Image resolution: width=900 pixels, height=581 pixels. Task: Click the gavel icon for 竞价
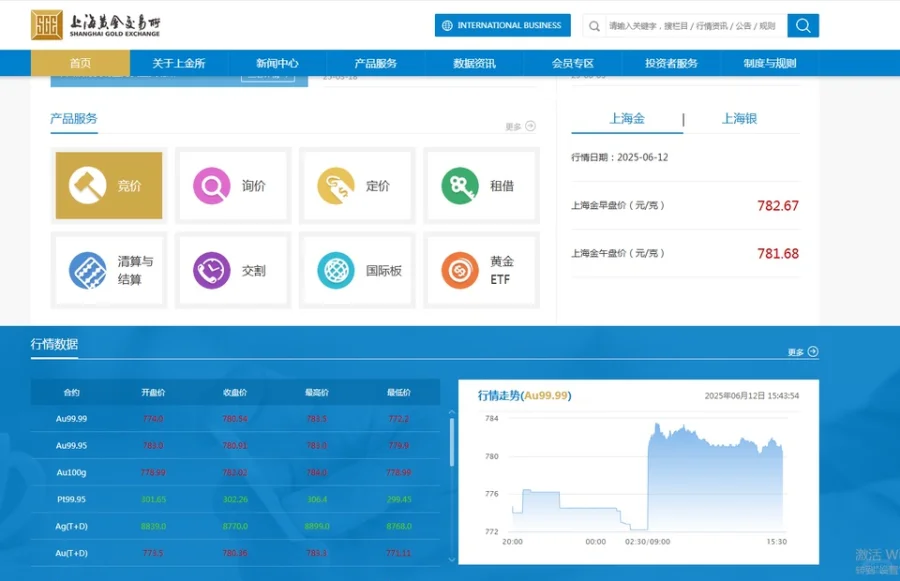[x=87, y=185]
